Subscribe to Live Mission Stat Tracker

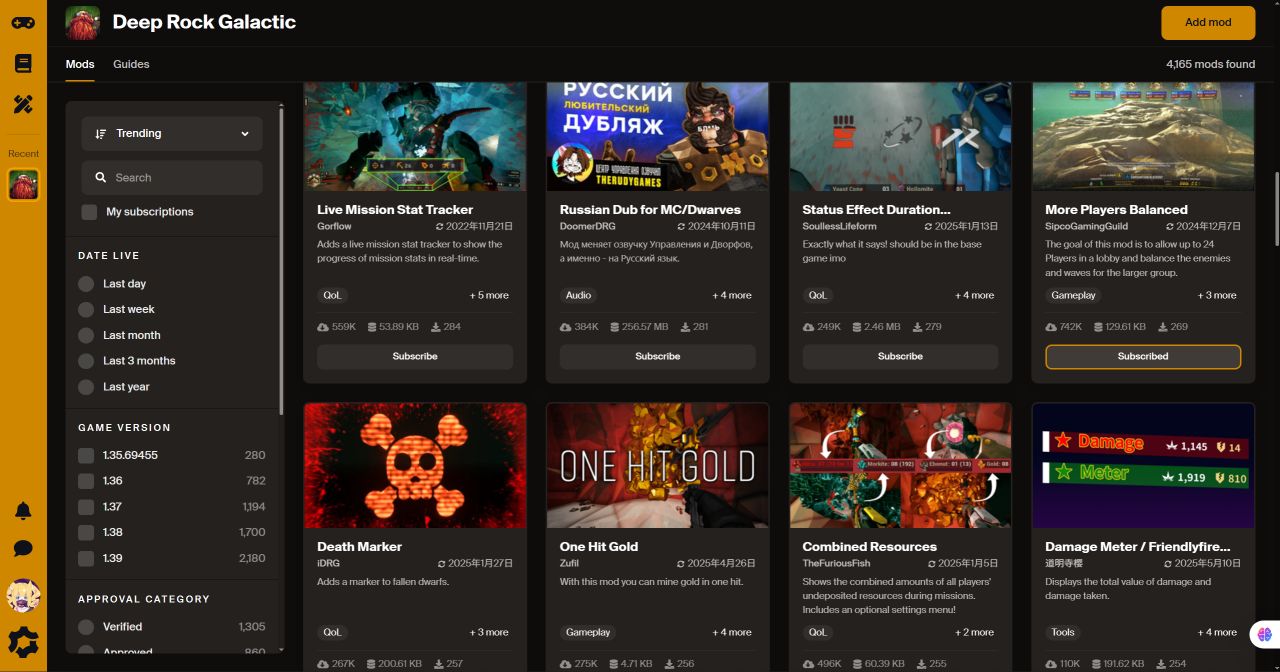click(415, 357)
